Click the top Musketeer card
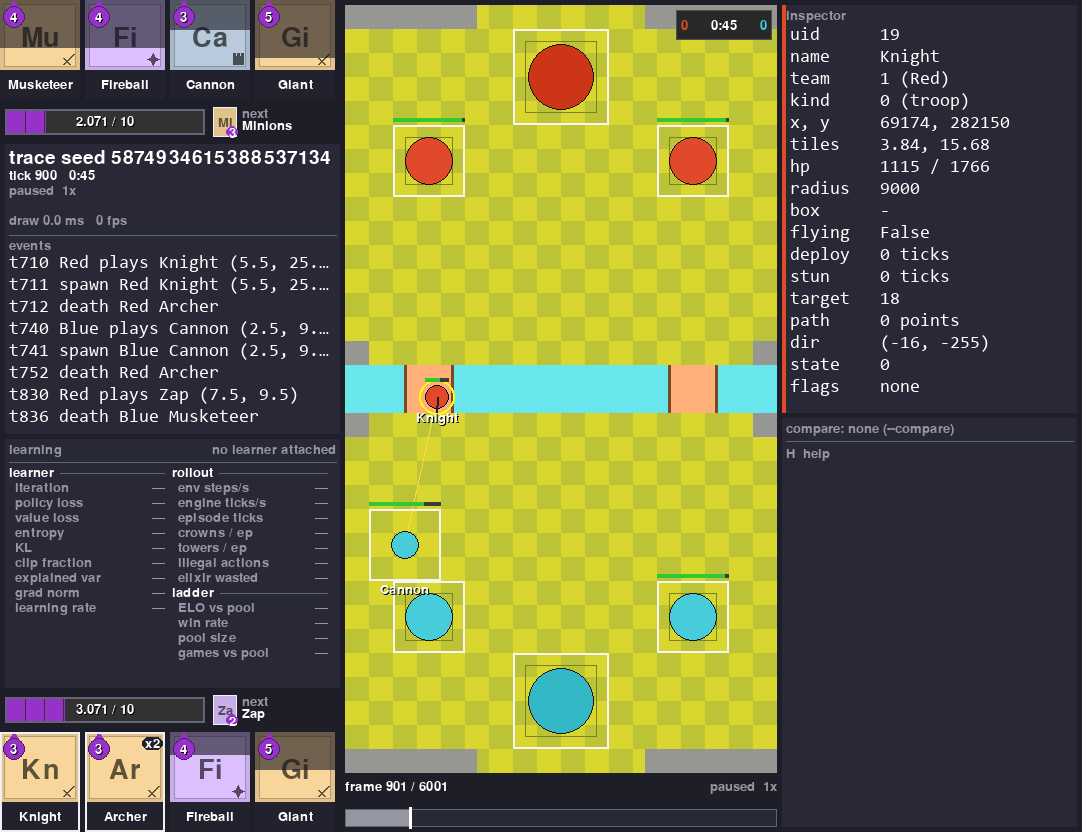 (x=40, y=49)
